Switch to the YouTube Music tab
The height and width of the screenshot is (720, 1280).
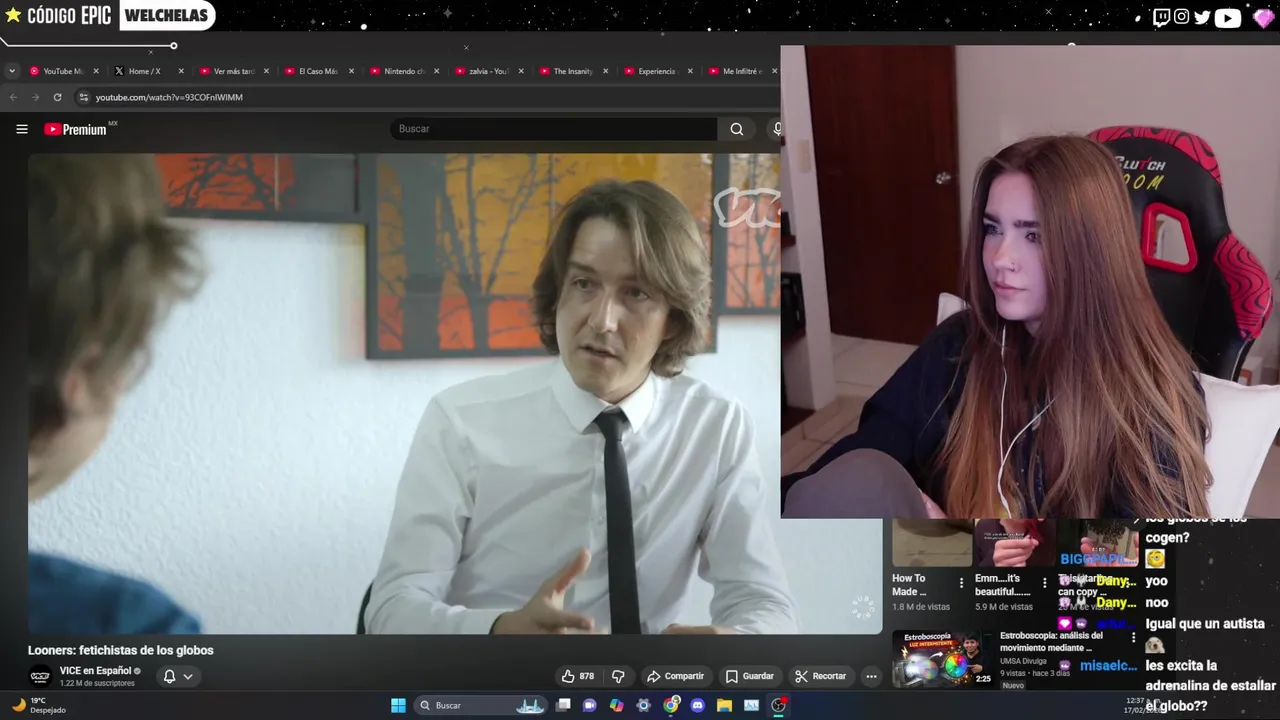[x=63, y=71]
